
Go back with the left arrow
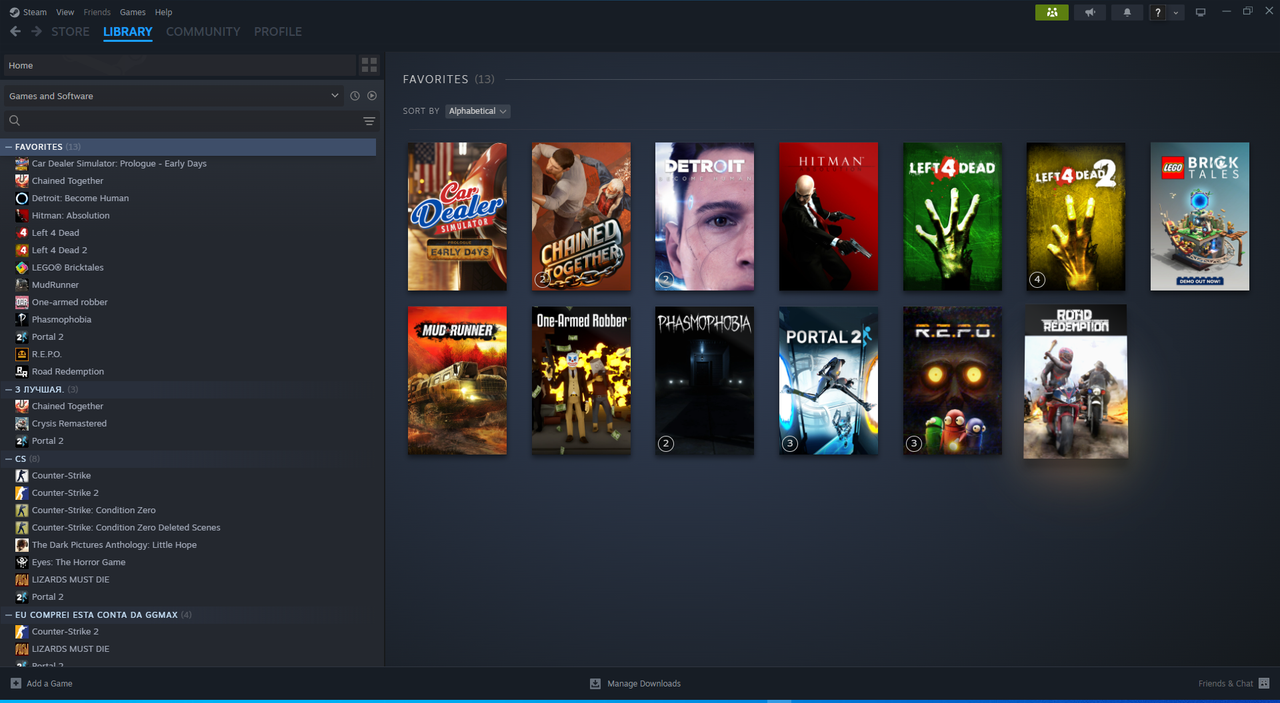[x=15, y=32]
